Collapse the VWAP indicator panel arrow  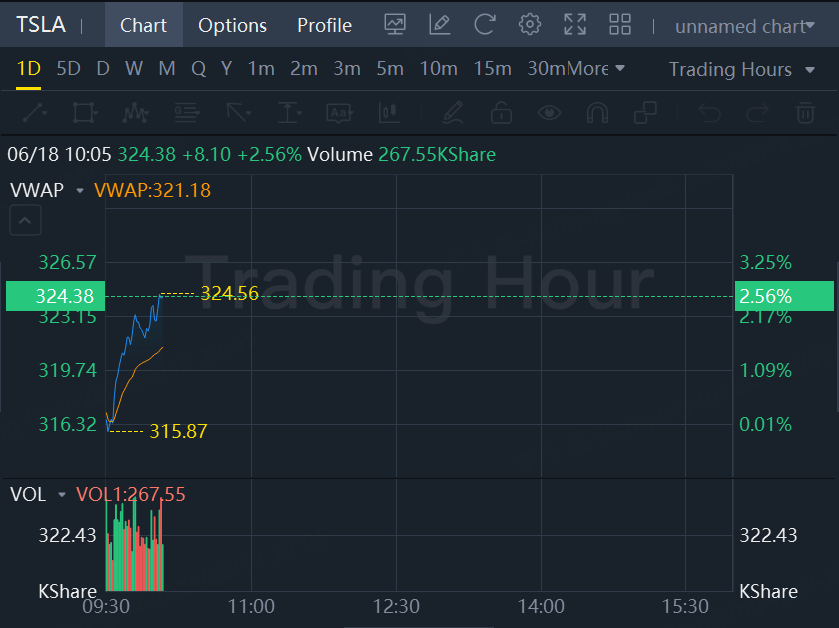click(25, 220)
